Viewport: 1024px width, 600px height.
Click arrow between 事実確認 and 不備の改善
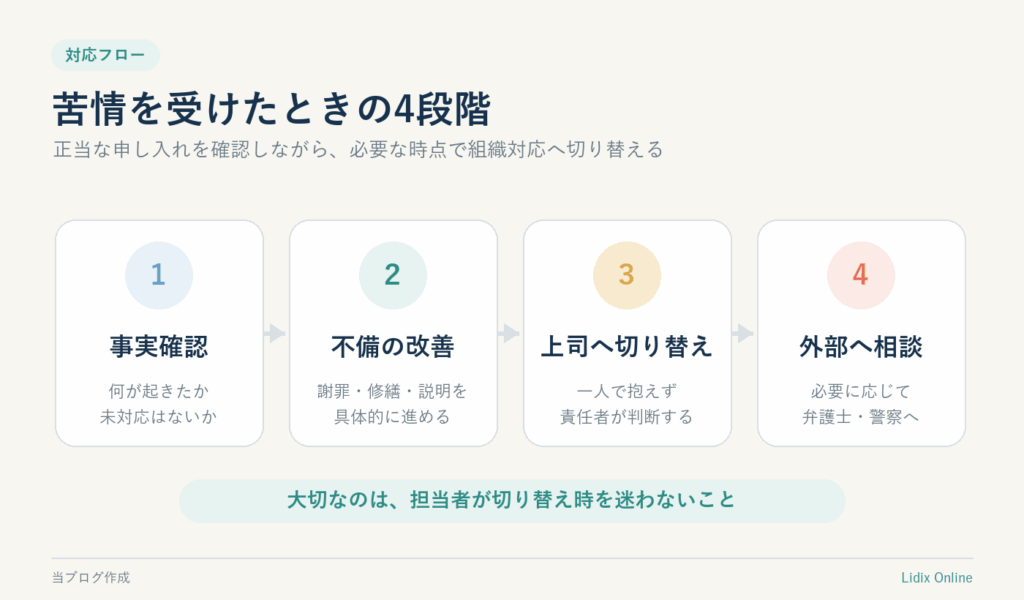click(276, 333)
